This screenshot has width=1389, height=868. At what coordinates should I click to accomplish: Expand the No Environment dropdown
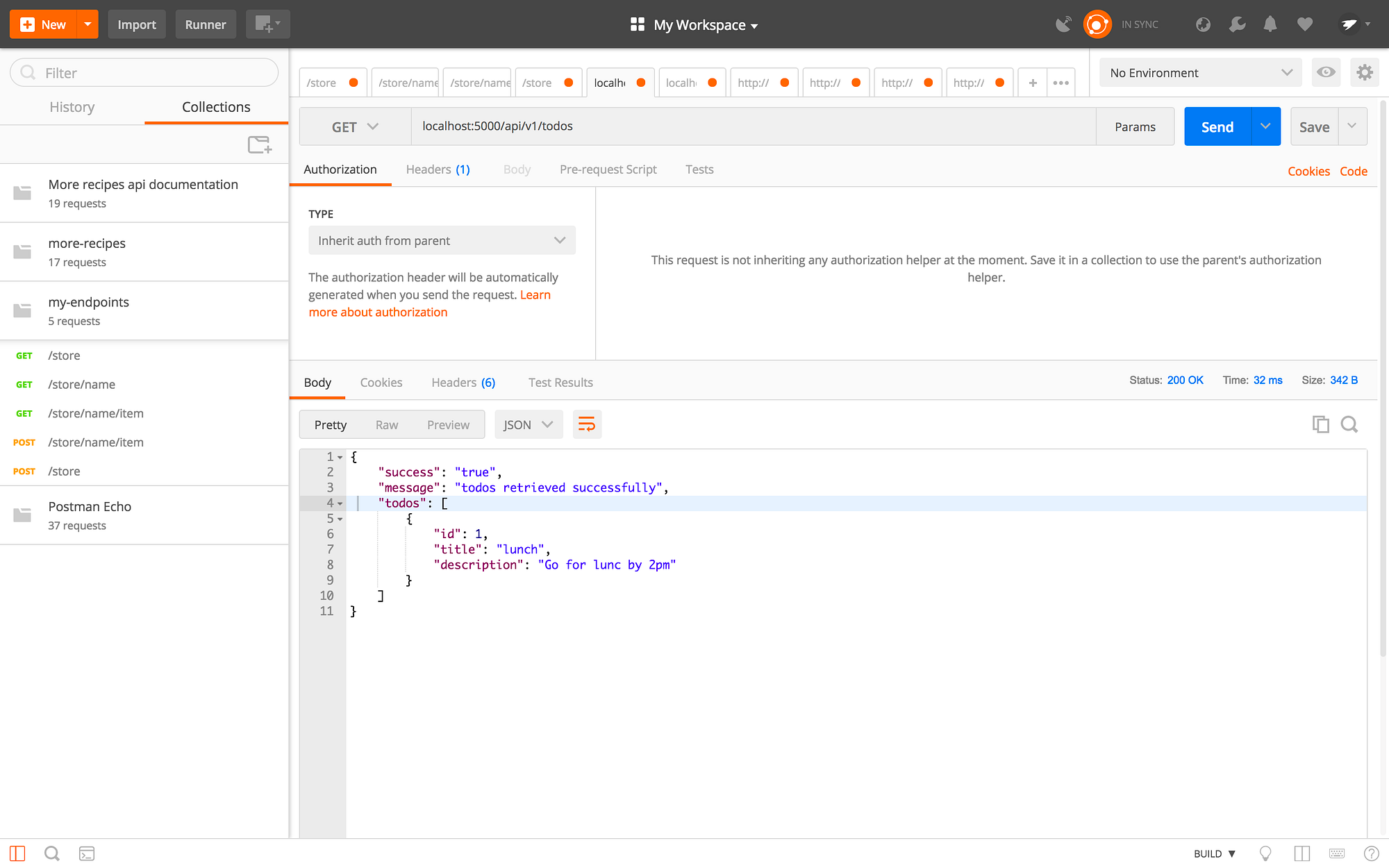[1201, 72]
